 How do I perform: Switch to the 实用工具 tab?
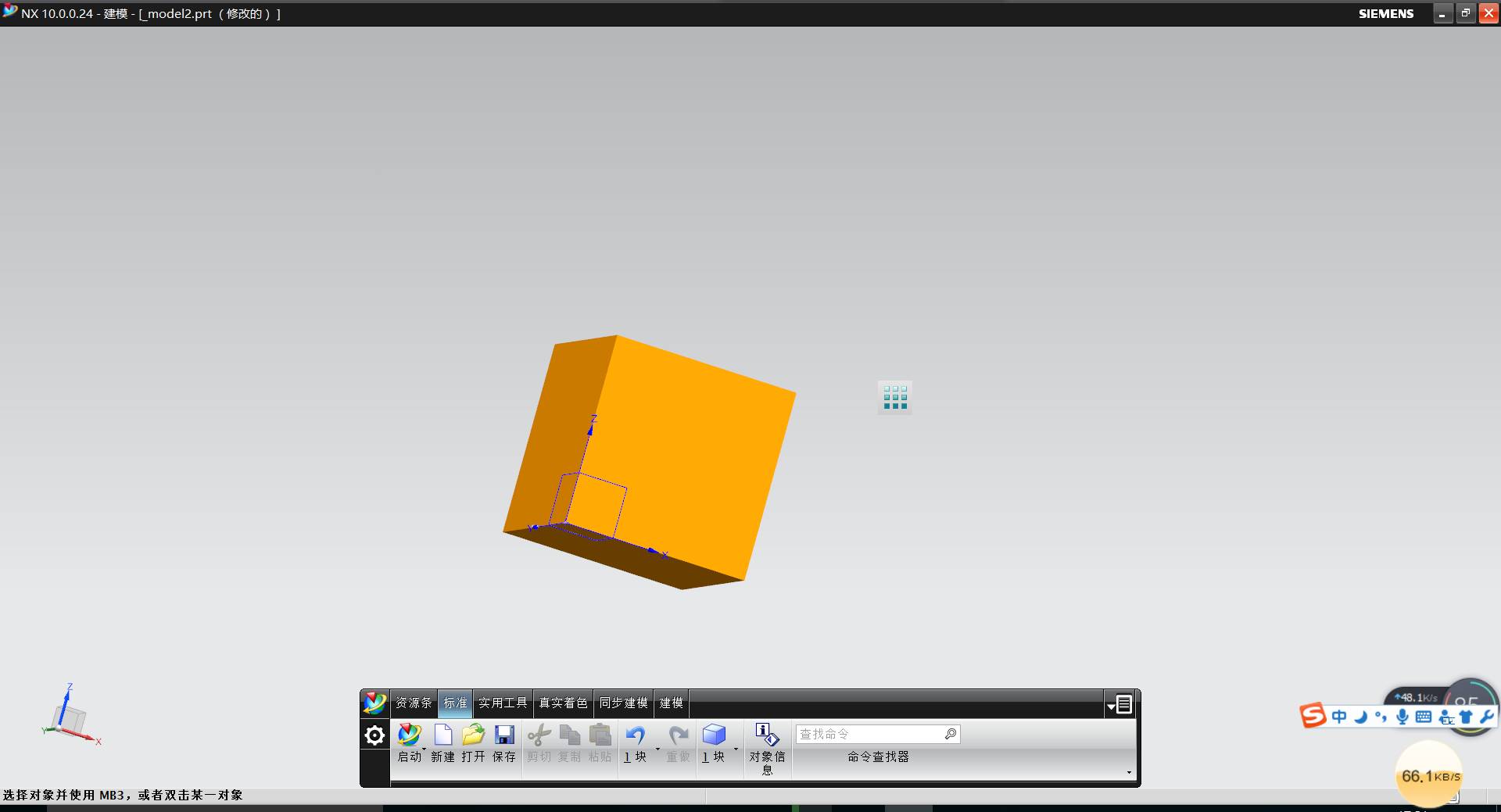pyautogui.click(x=503, y=703)
